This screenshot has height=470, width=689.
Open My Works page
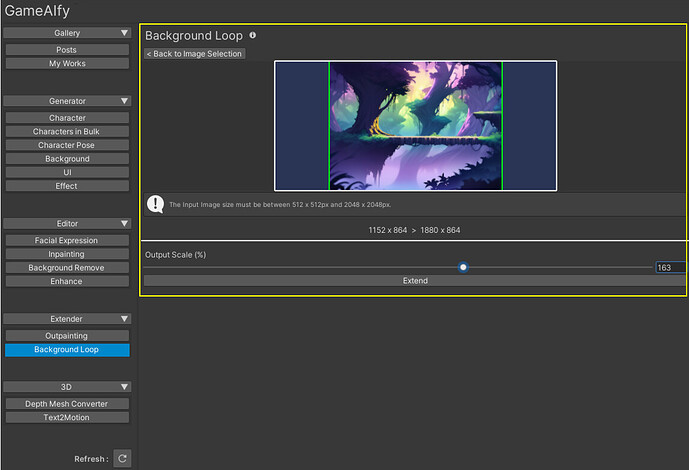click(67, 63)
